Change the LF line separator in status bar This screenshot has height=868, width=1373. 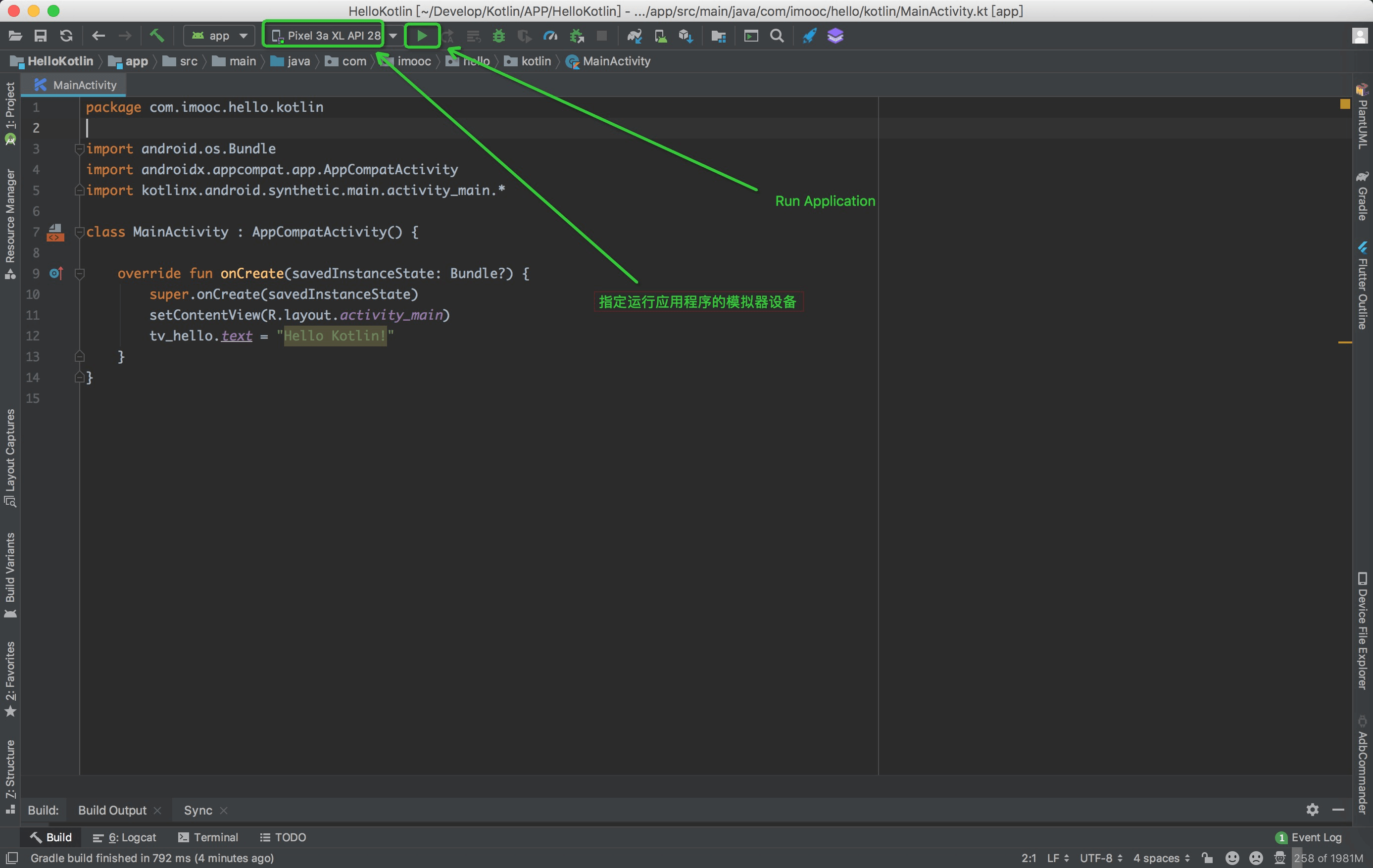1058,858
